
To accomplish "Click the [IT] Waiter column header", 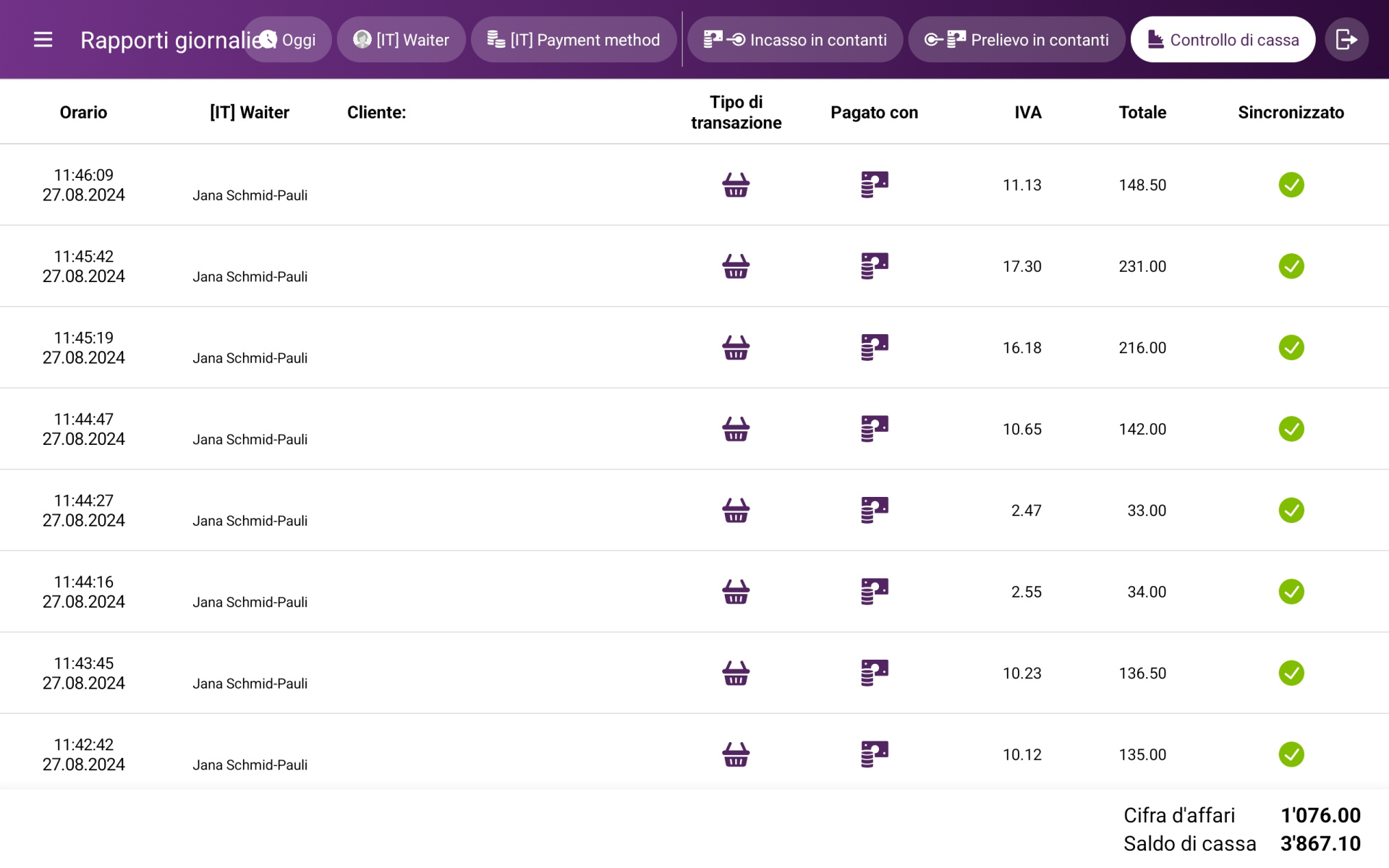I will [250, 112].
